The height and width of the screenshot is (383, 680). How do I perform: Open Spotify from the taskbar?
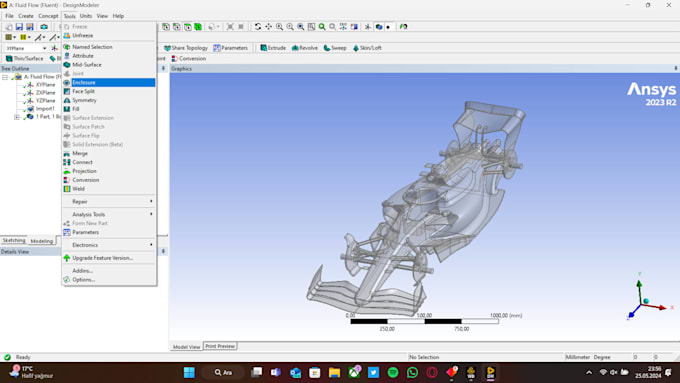[x=393, y=373]
